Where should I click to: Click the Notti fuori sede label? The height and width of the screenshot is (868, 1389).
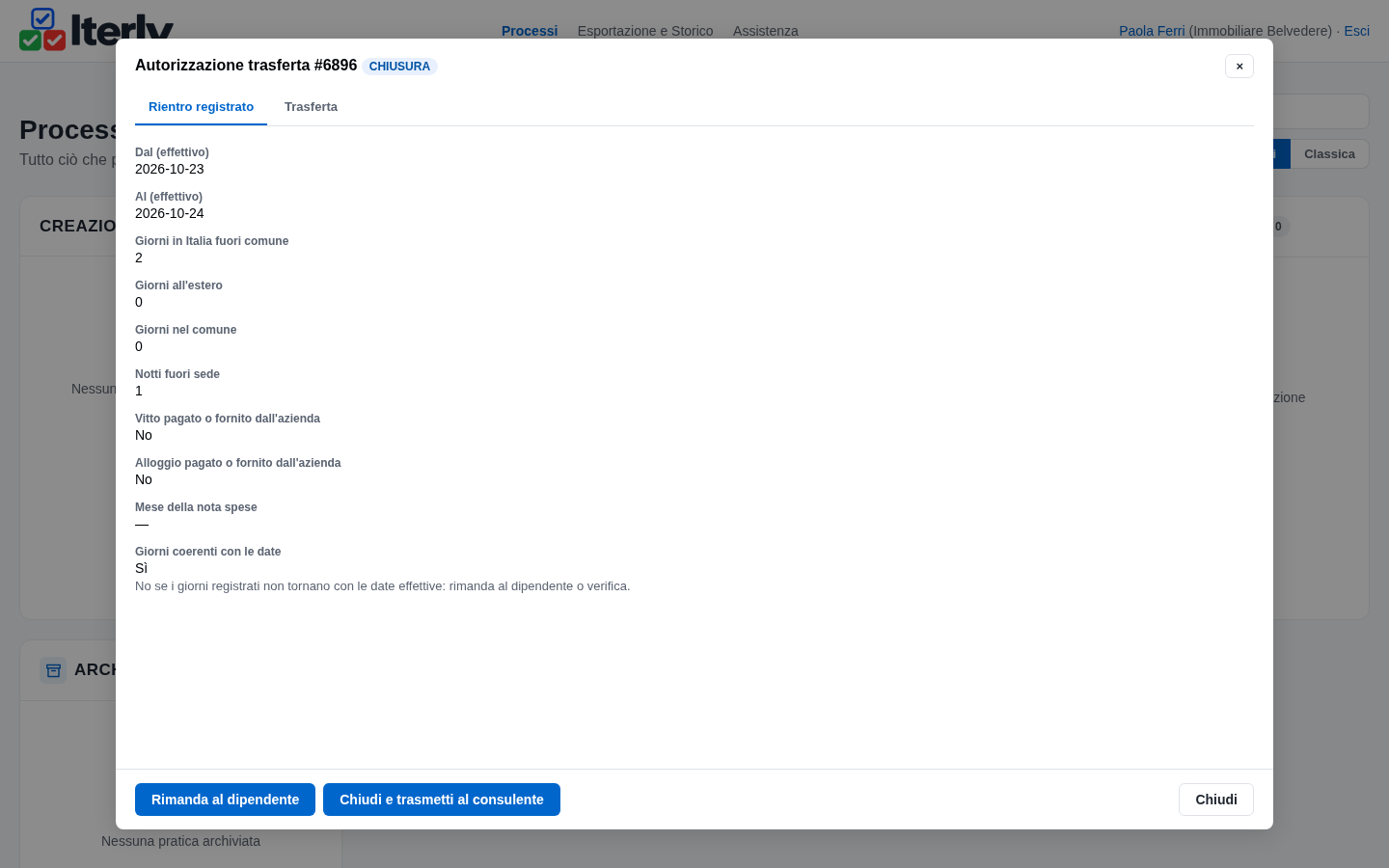[177, 374]
